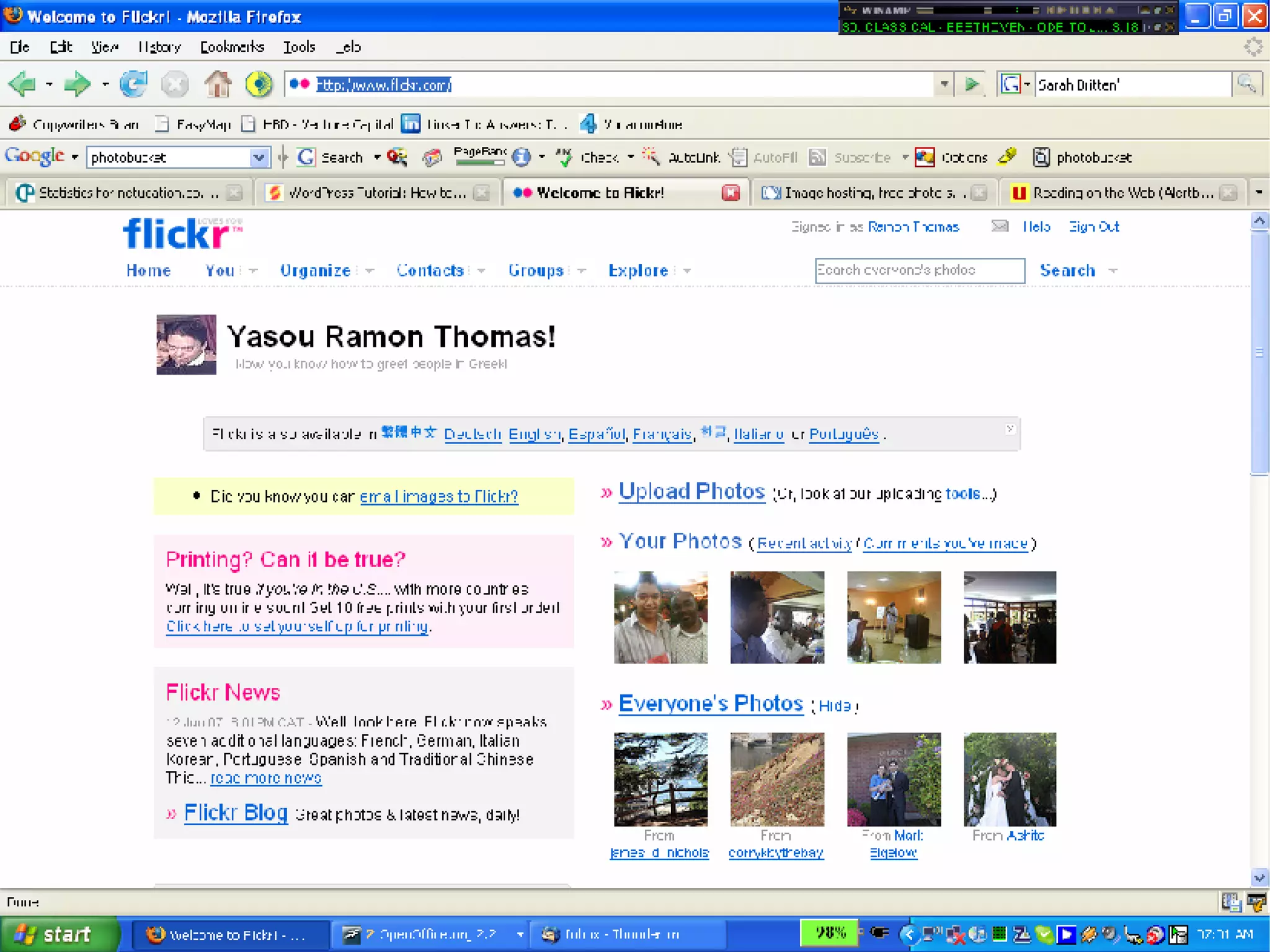Click the Home house icon
1270x952 pixels.
coord(218,84)
